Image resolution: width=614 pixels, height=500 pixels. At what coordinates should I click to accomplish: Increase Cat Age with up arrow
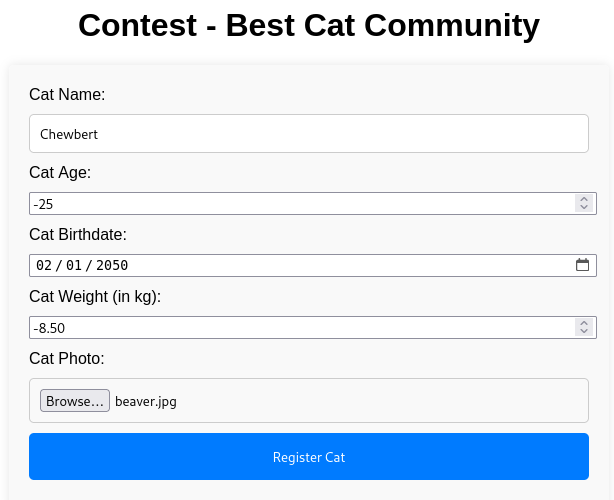(x=583, y=199)
